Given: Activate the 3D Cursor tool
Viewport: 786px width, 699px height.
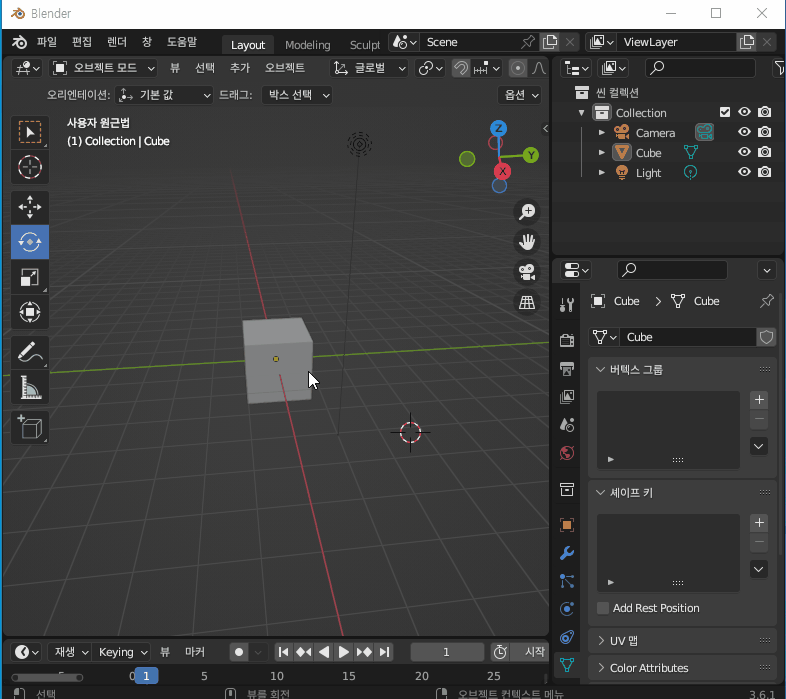Looking at the screenshot, I should [30, 167].
